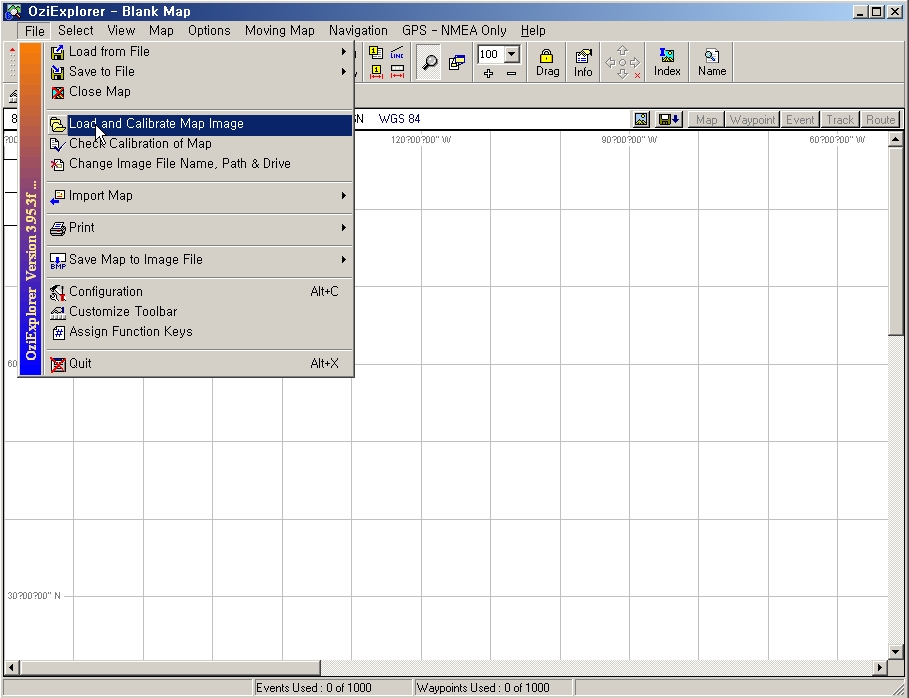Open the Moving Map menu
This screenshot has height=698, width=909.
click(x=279, y=31)
